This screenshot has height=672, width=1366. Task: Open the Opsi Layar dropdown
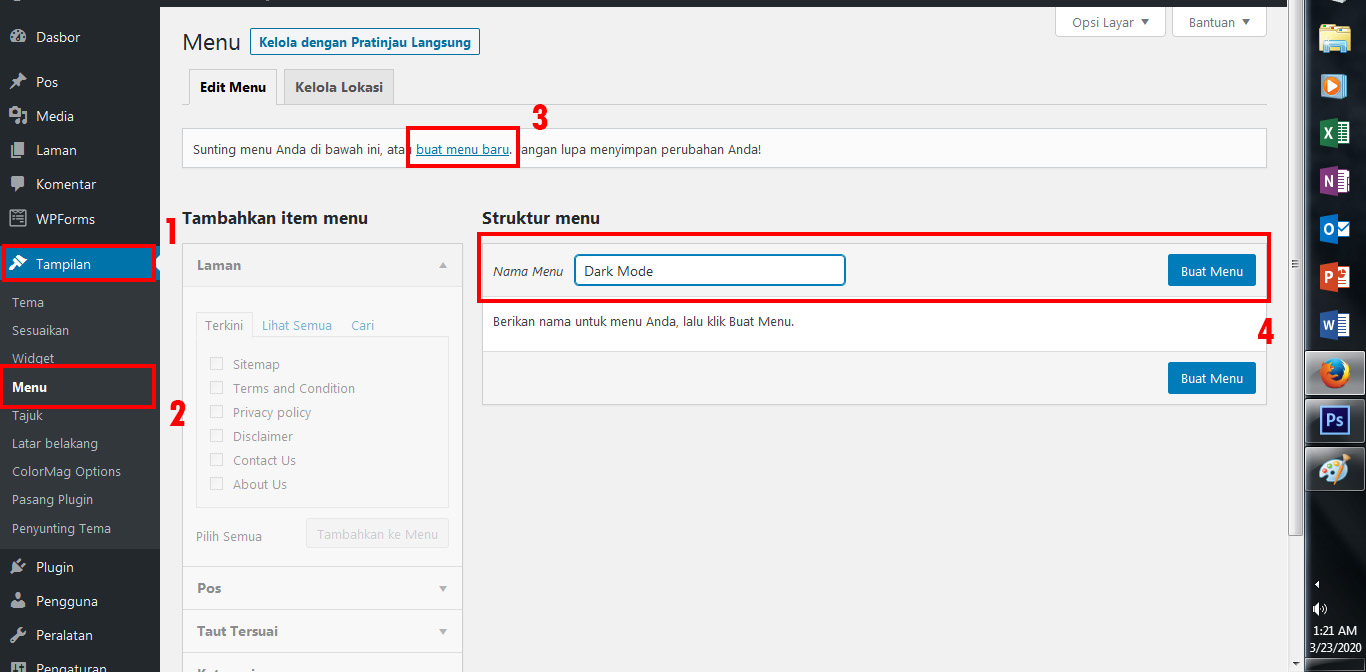tap(1110, 22)
